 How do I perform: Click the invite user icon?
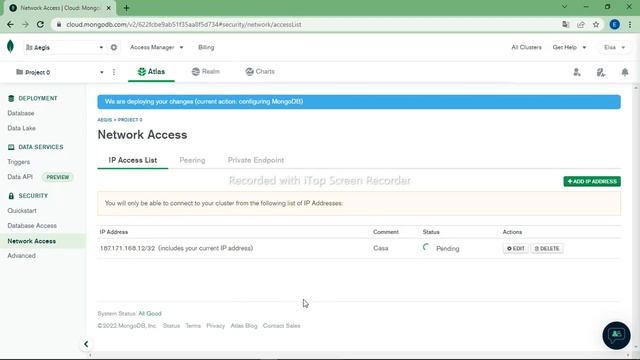pyautogui.click(x=577, y=72)
